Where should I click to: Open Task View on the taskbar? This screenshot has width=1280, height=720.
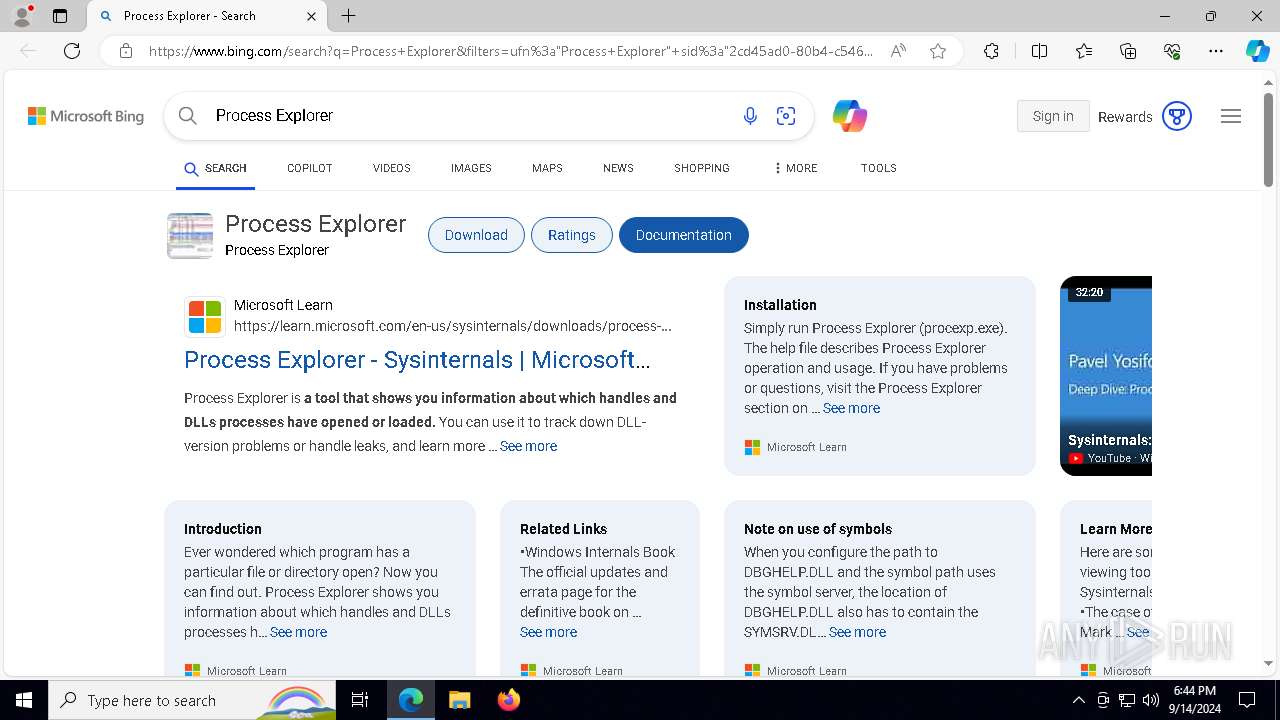coord(360,700)
